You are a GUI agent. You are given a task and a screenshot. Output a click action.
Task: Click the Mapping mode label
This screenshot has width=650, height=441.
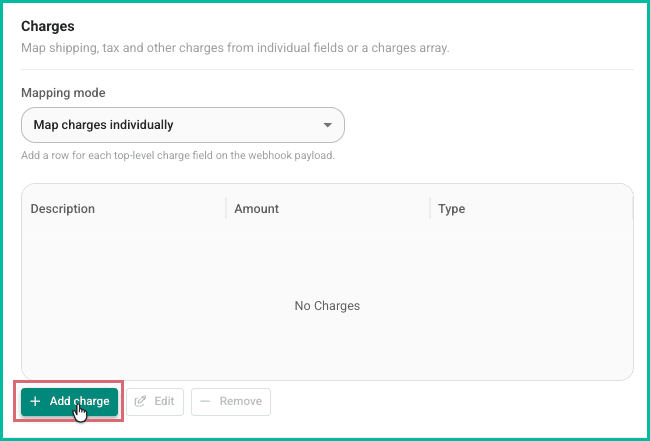(x=63, y=93)
